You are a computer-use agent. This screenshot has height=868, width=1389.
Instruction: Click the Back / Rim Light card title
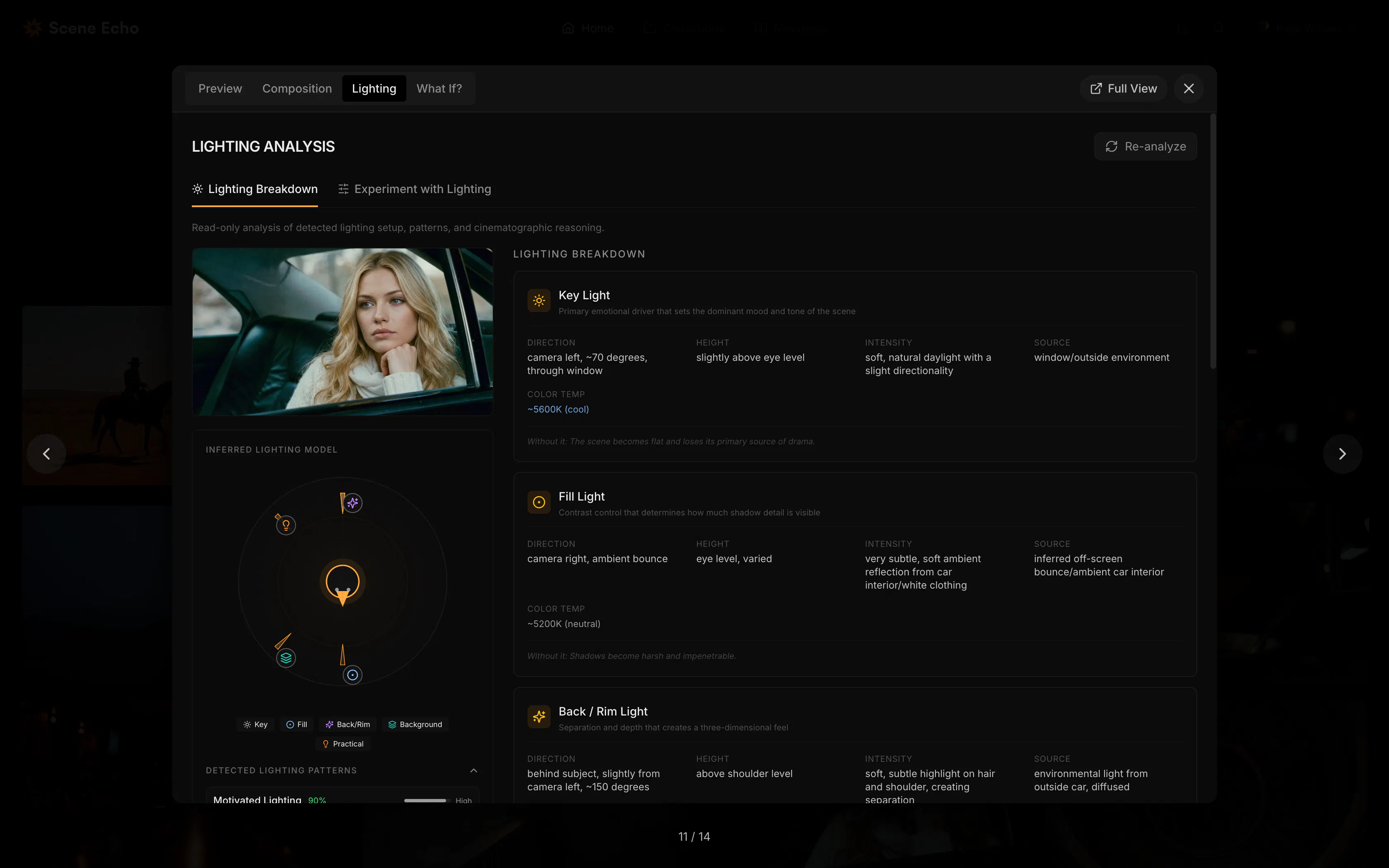pyautogui.click(x=603, y=711)
